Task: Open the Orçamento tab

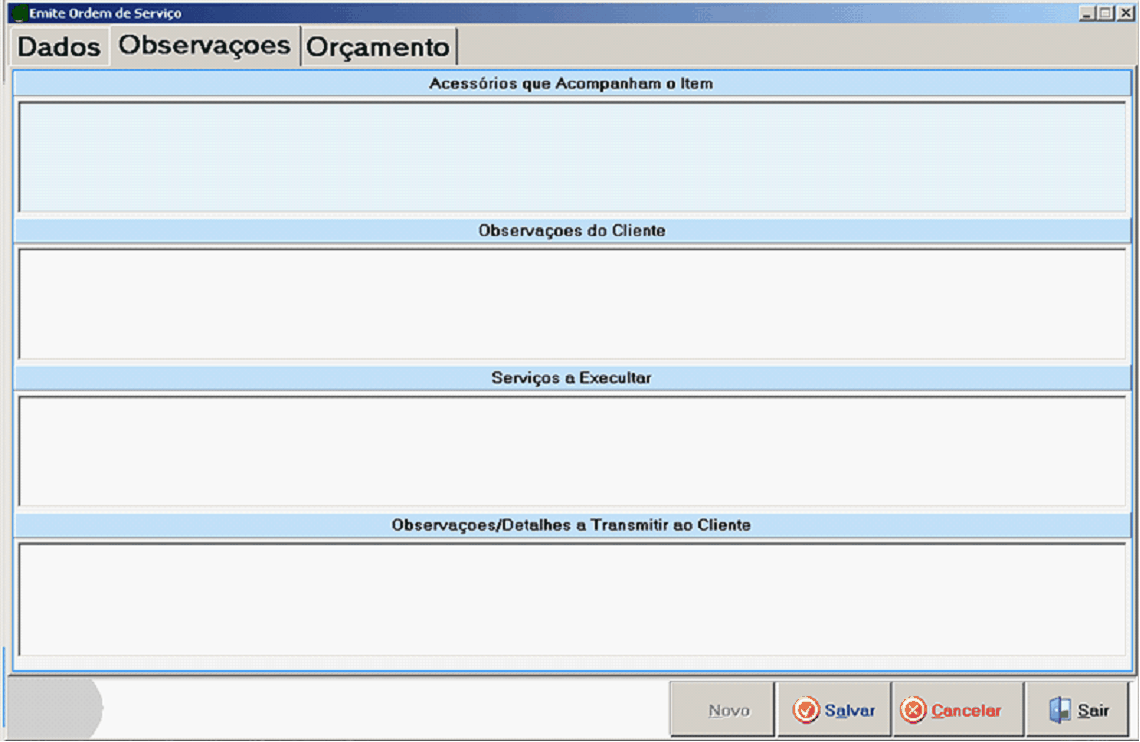Action: pos(378,47)
